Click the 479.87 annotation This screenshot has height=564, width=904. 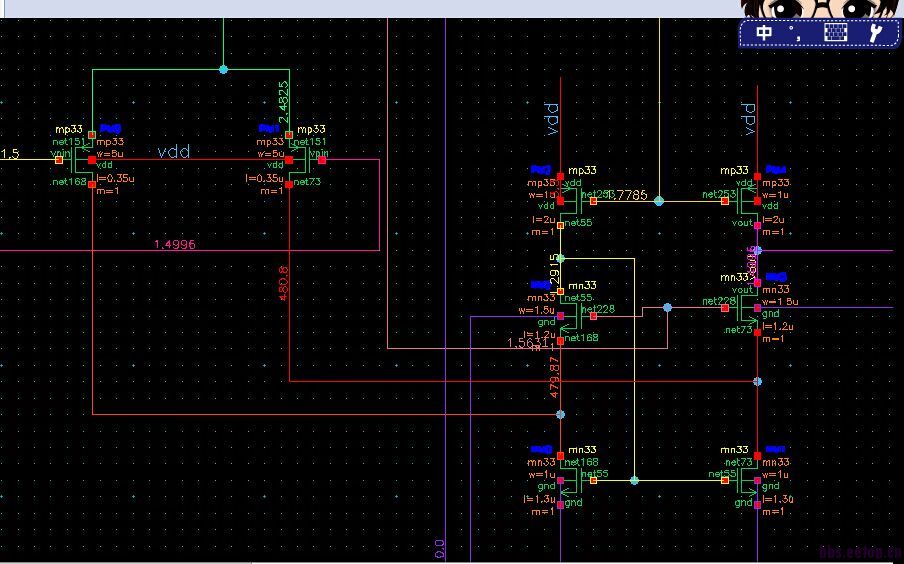[x=554, y=378]
